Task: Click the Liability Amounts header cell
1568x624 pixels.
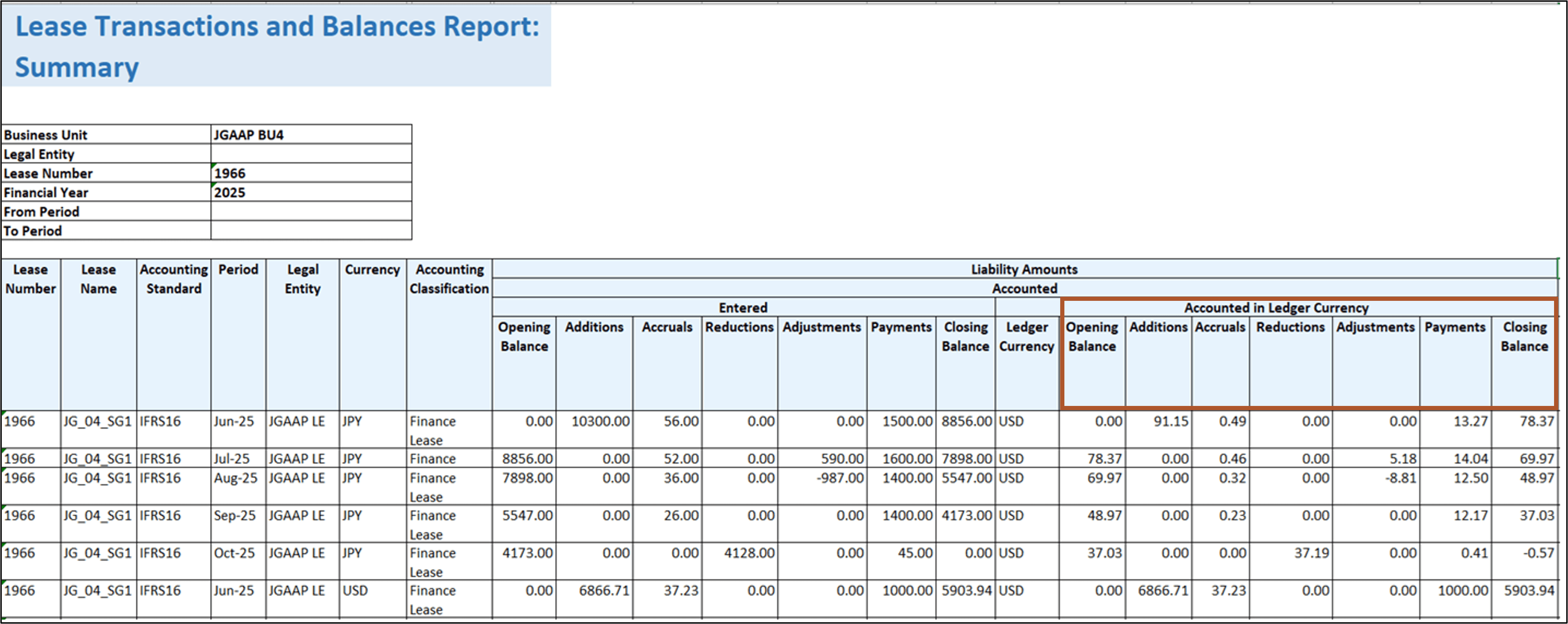Action: click(1024, 269)
